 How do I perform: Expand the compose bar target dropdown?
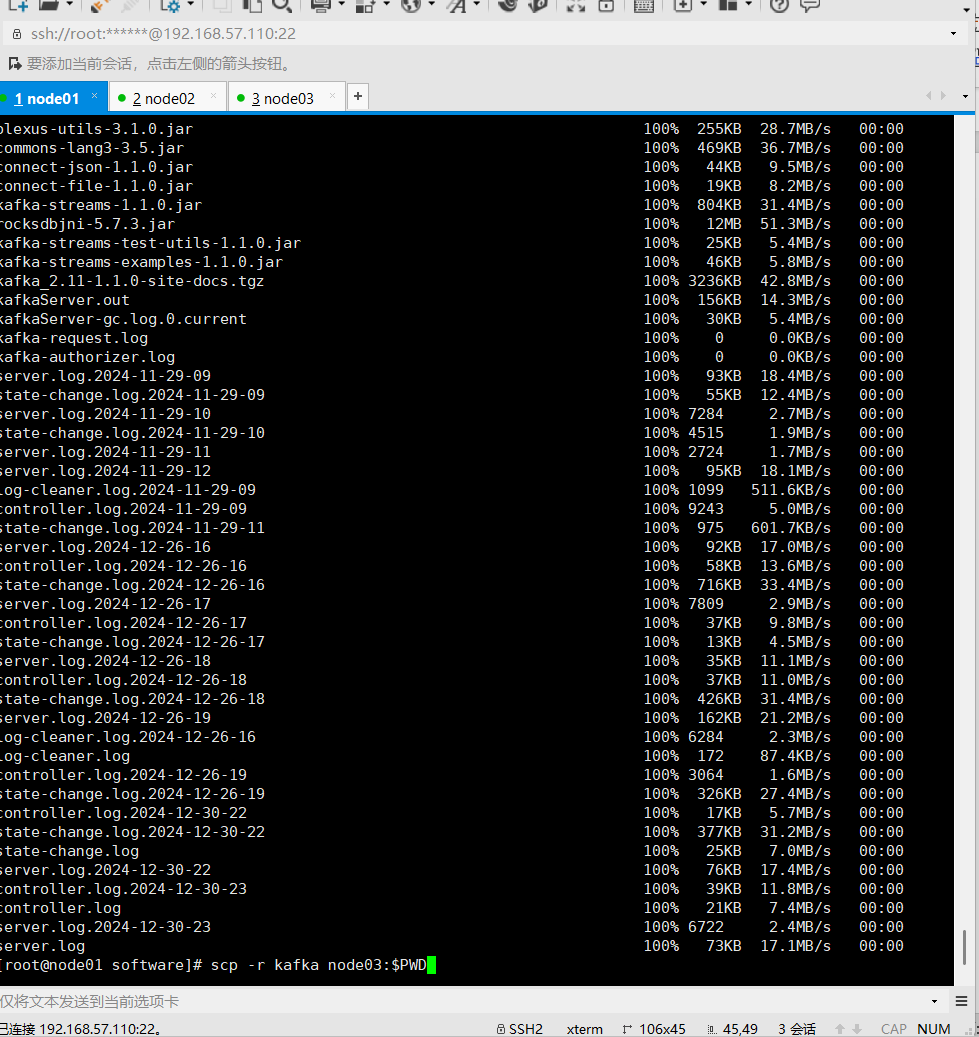934,1001
